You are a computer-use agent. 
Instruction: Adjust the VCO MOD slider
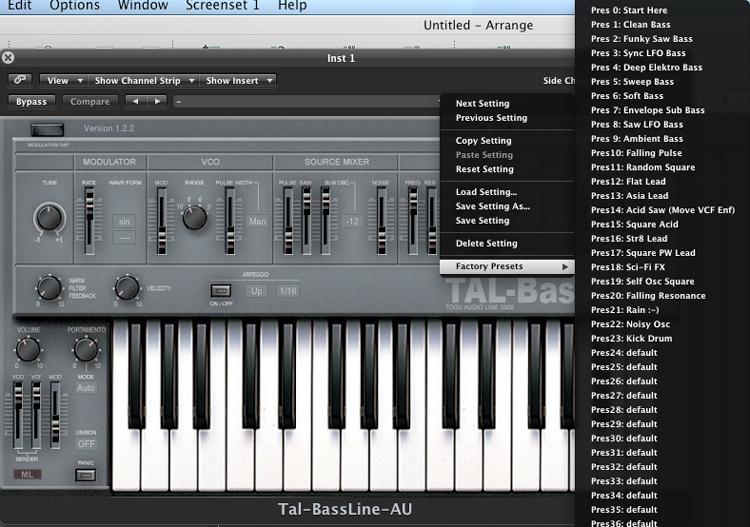[x=162, y=221]
